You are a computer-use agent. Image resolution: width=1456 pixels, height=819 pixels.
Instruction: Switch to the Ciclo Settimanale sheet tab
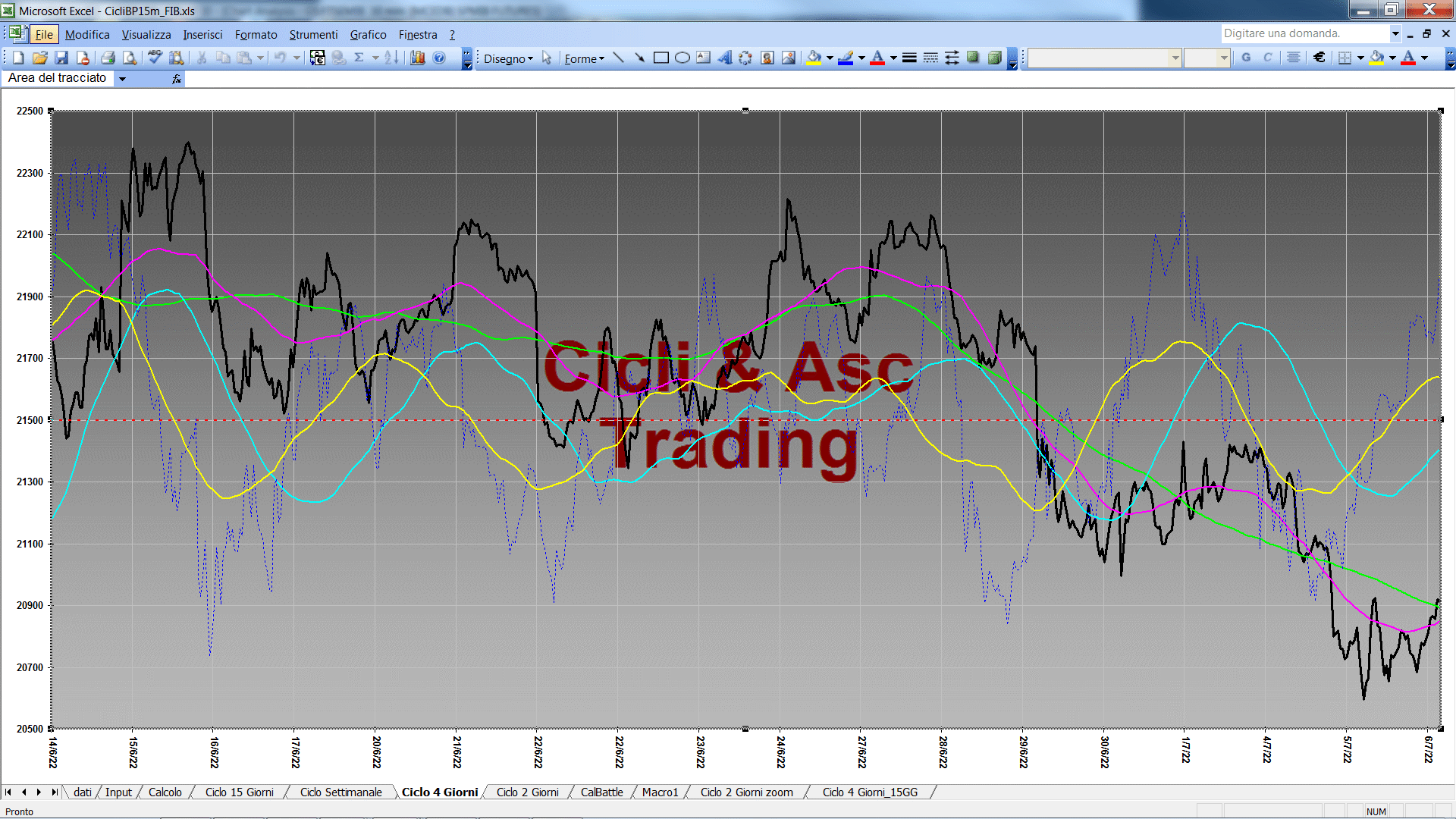tap(340, 792)
